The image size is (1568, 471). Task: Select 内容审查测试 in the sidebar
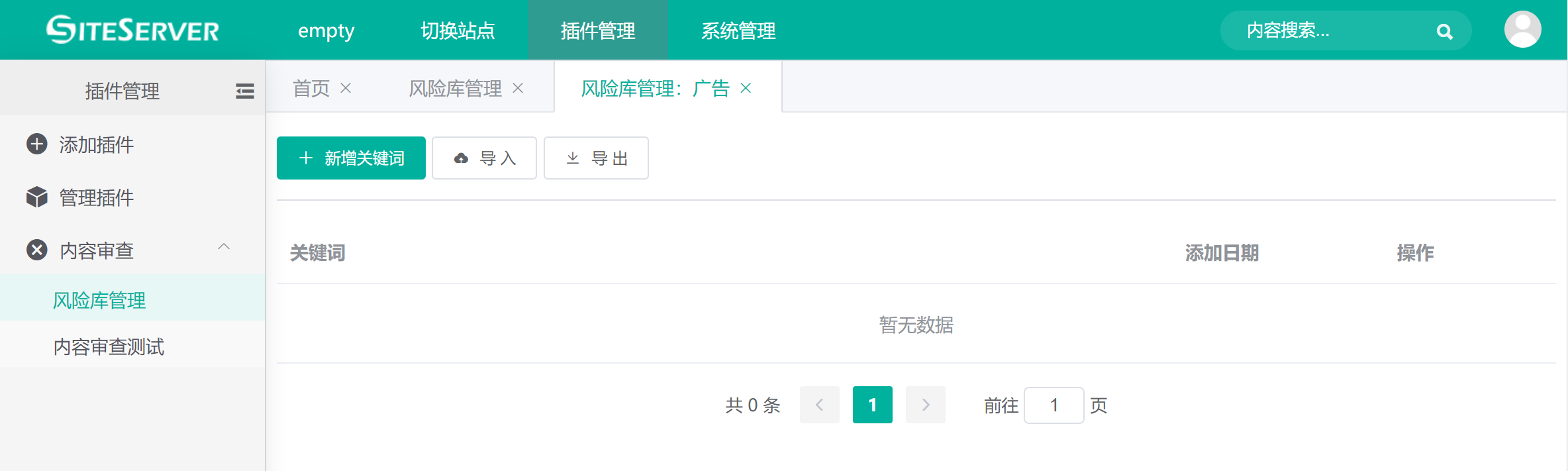(x=109, y=346)
